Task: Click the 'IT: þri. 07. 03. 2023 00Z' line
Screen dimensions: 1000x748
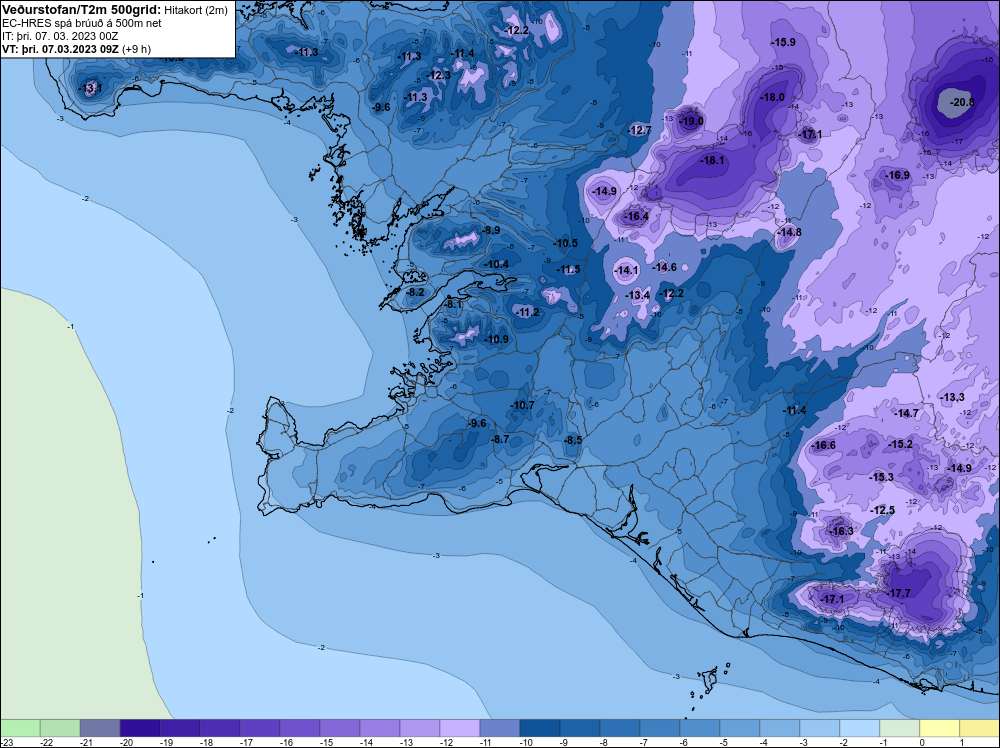Action: (x=60, y=36)
